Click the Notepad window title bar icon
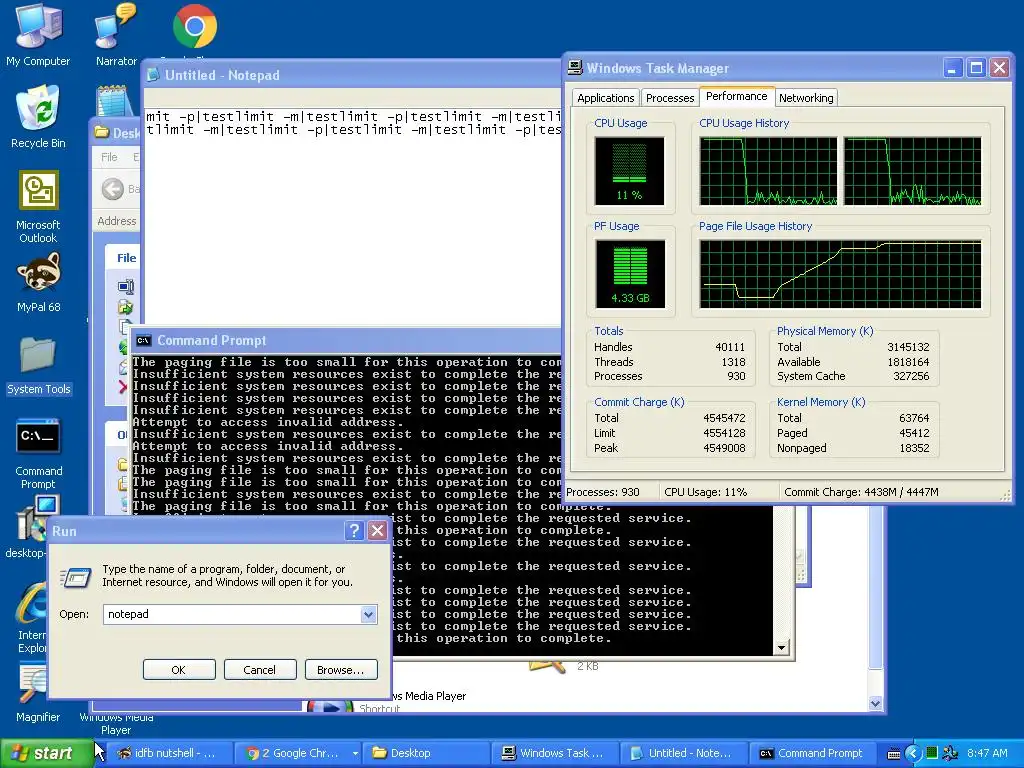Screen dimensions: 1024x768 (153, 75)
